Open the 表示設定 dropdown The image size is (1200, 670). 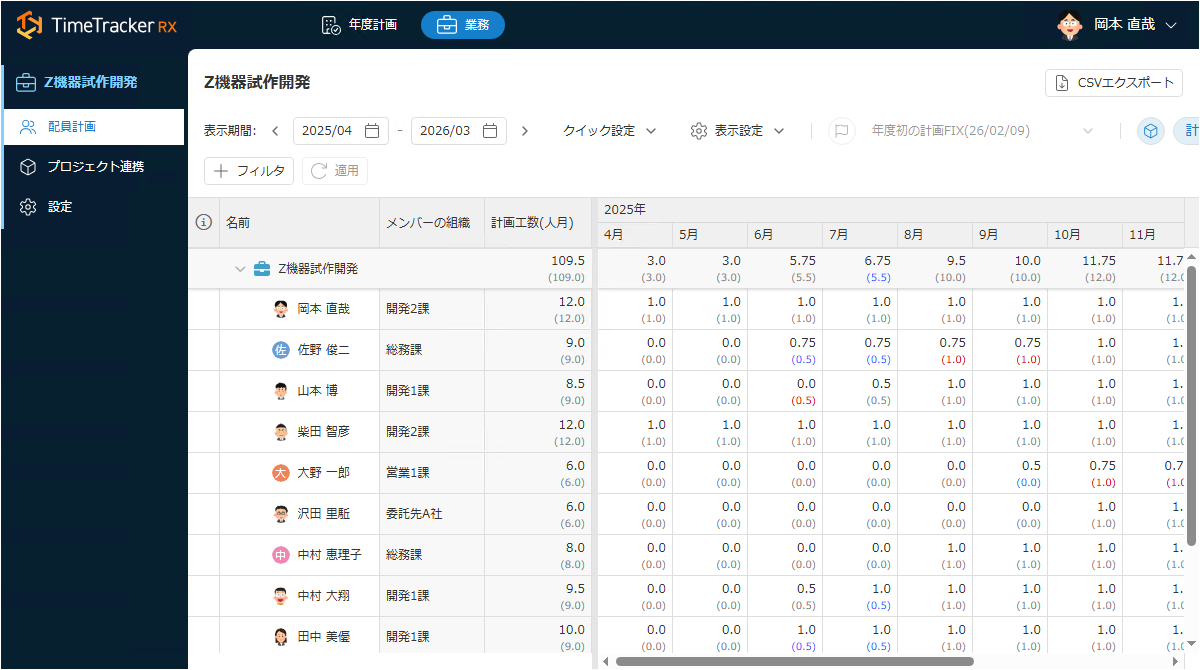click(x=737, y=131)
